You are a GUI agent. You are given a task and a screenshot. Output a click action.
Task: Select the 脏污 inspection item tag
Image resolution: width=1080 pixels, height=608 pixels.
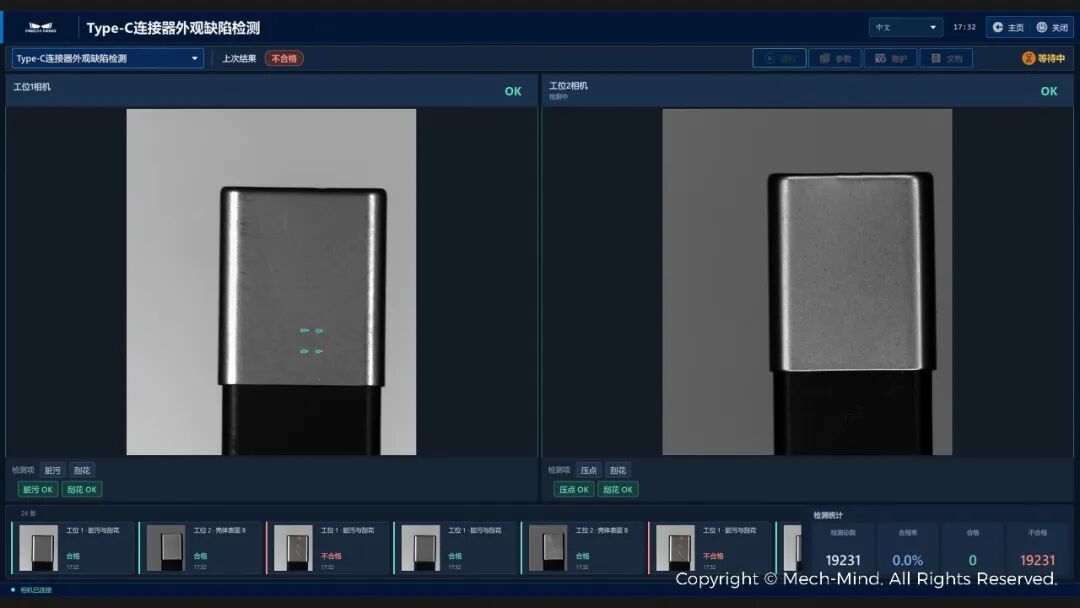pos(52,470)
